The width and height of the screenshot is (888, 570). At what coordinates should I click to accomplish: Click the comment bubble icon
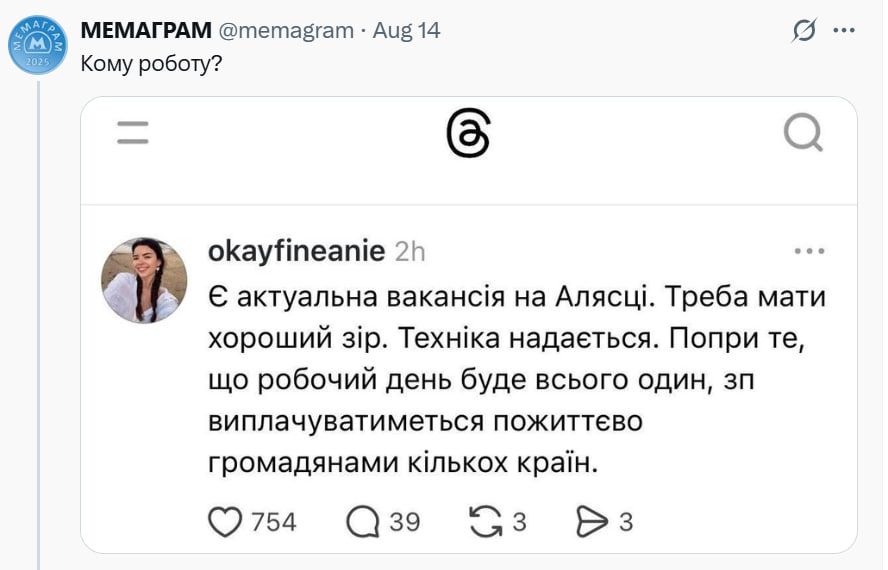[363, 521]
